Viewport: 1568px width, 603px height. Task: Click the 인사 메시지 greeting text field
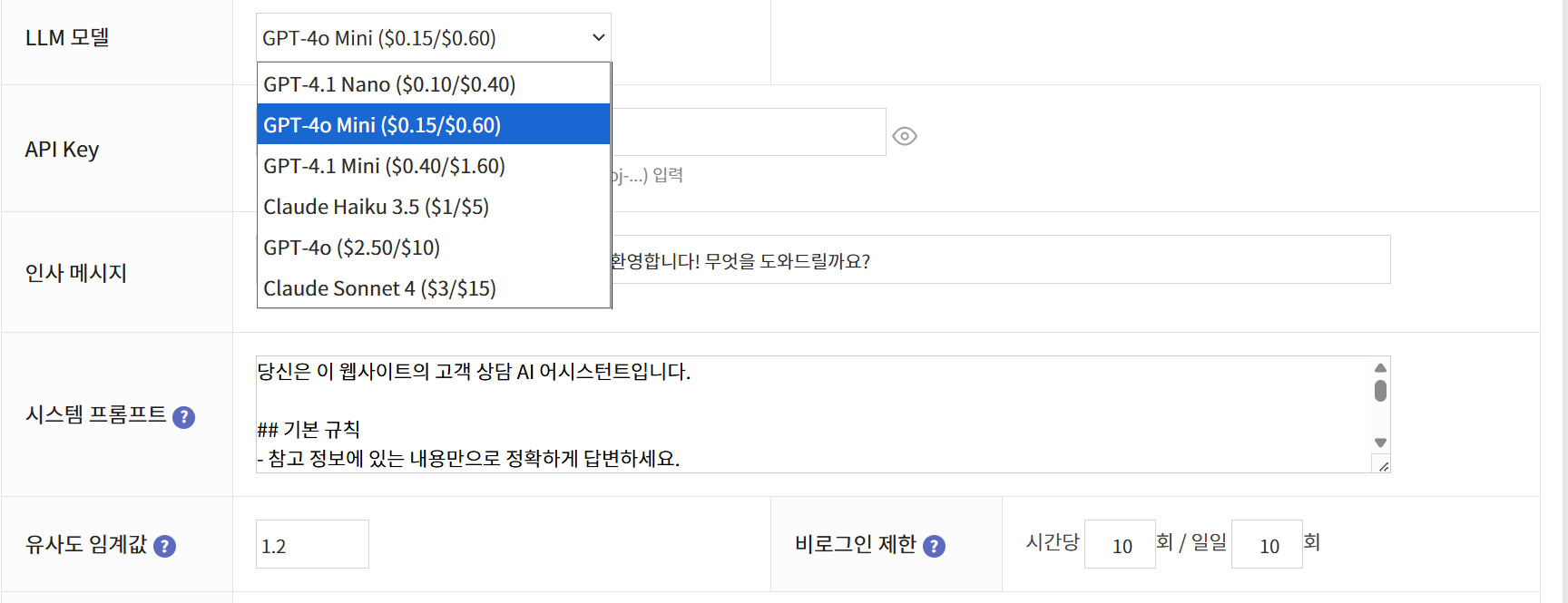pyautogui.click(x=998, y=260)
